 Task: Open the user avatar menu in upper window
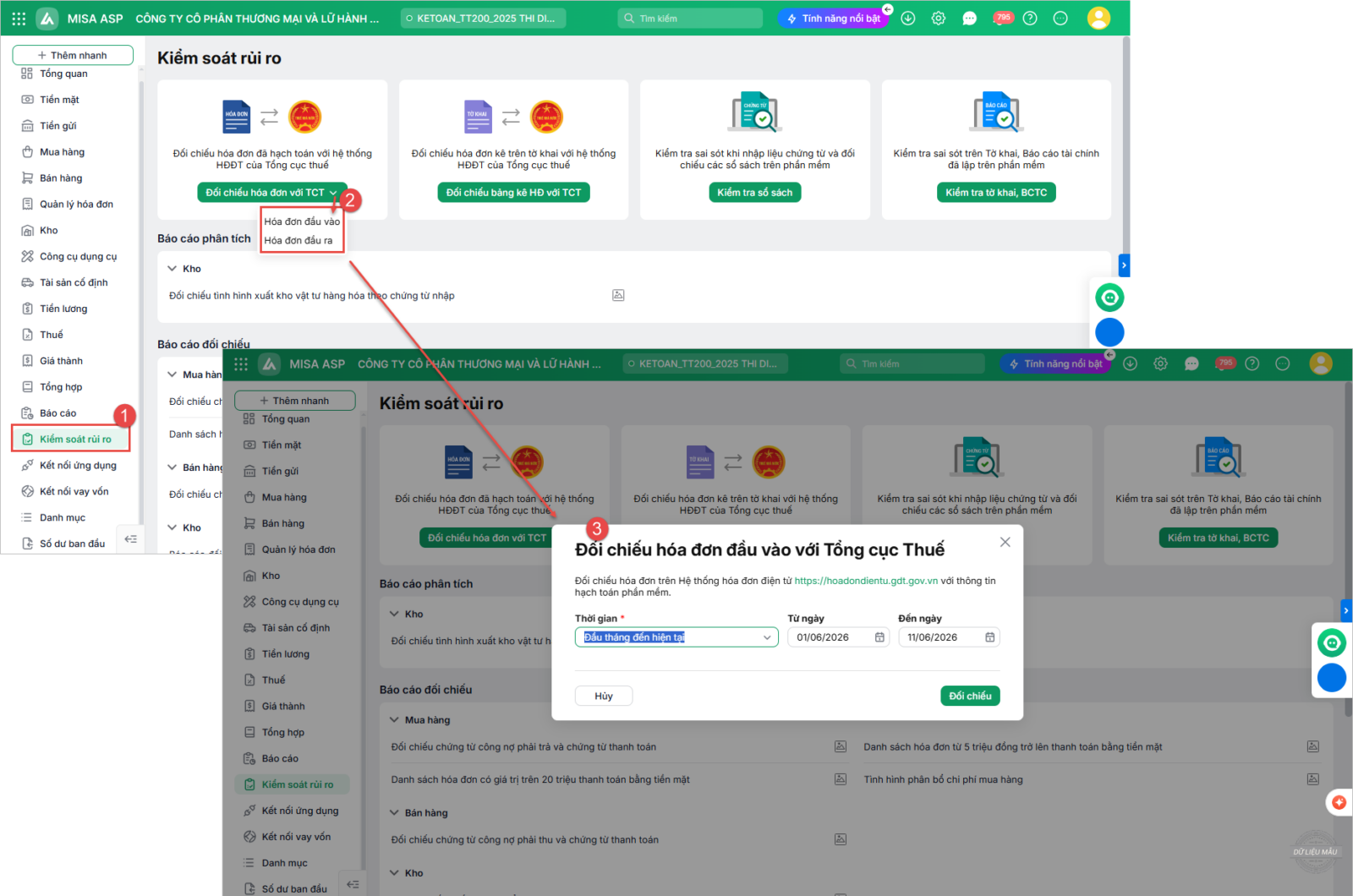pos(1098,18)
